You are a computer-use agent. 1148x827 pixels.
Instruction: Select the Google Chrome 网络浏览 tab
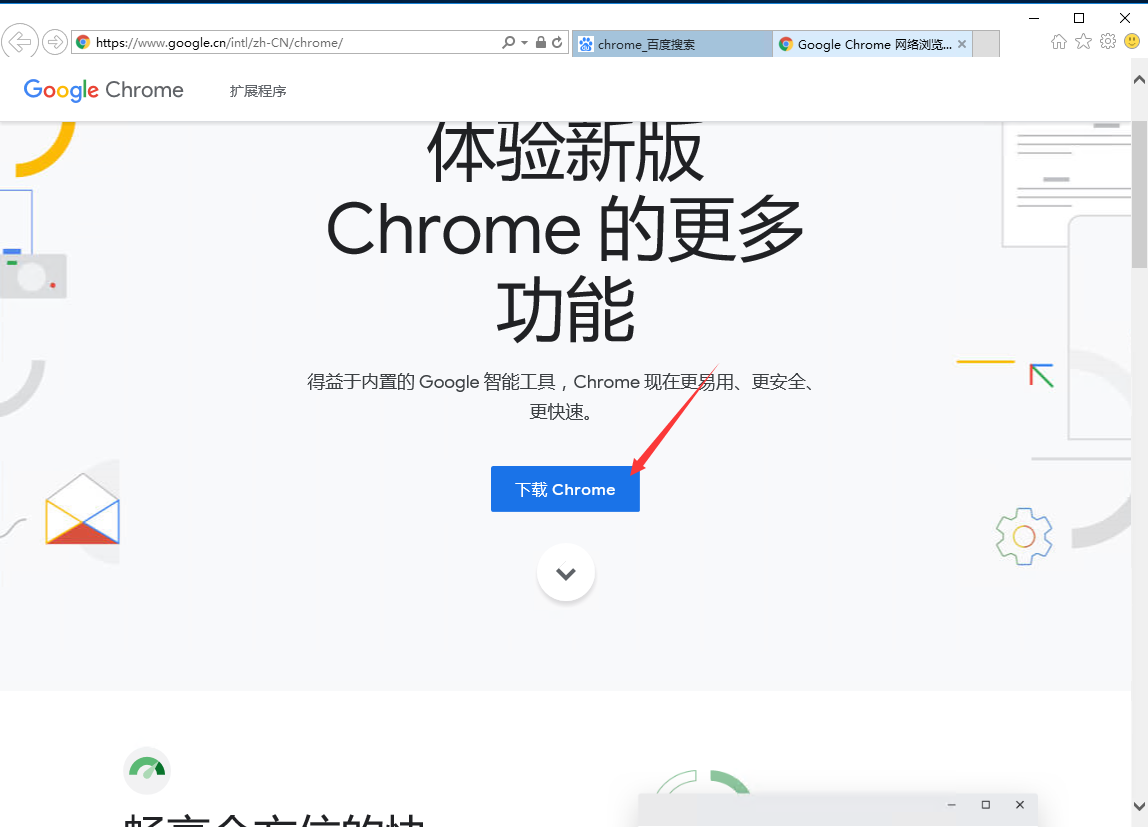pos(873,44)
